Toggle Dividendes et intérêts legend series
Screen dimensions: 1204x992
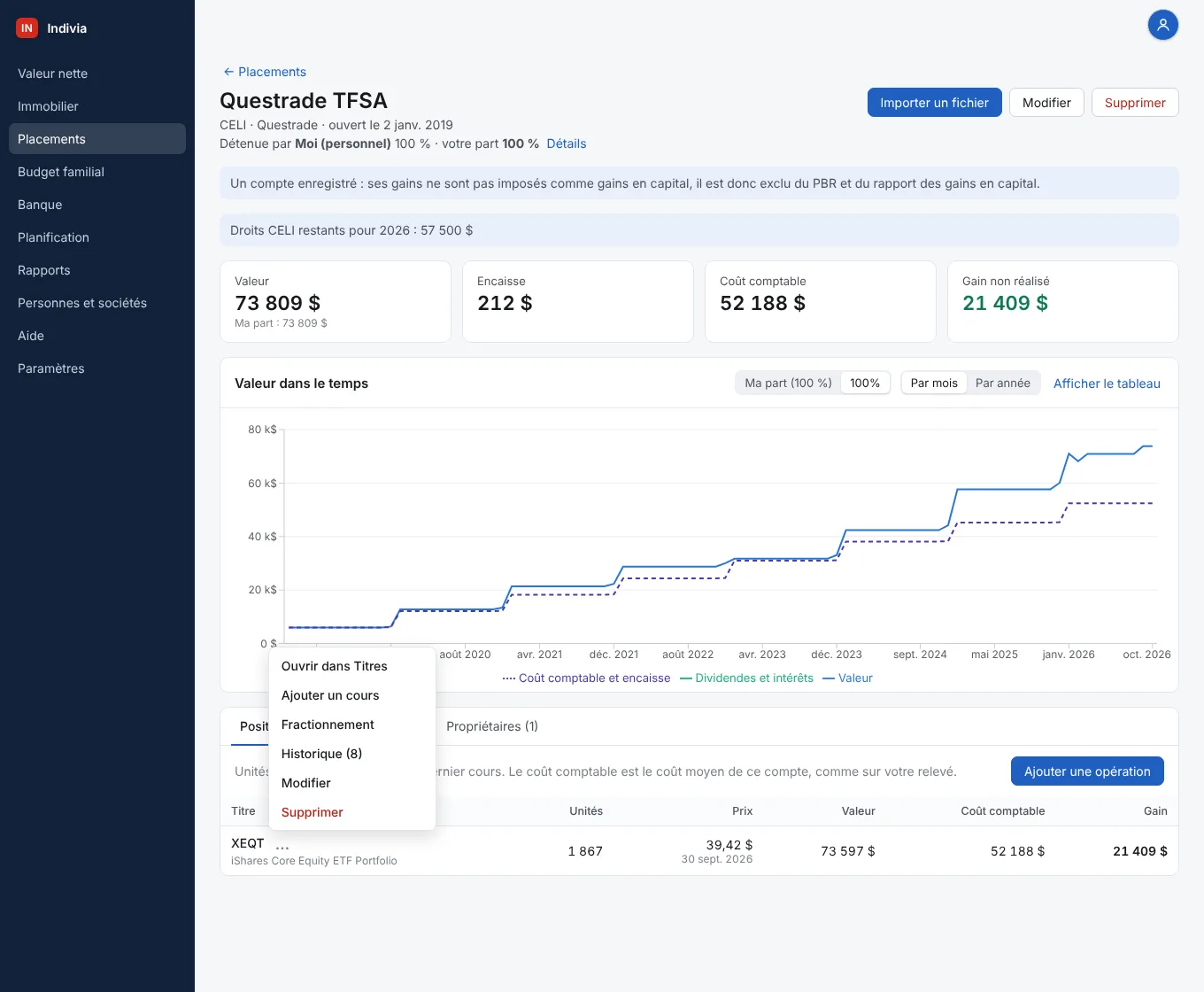746,678
